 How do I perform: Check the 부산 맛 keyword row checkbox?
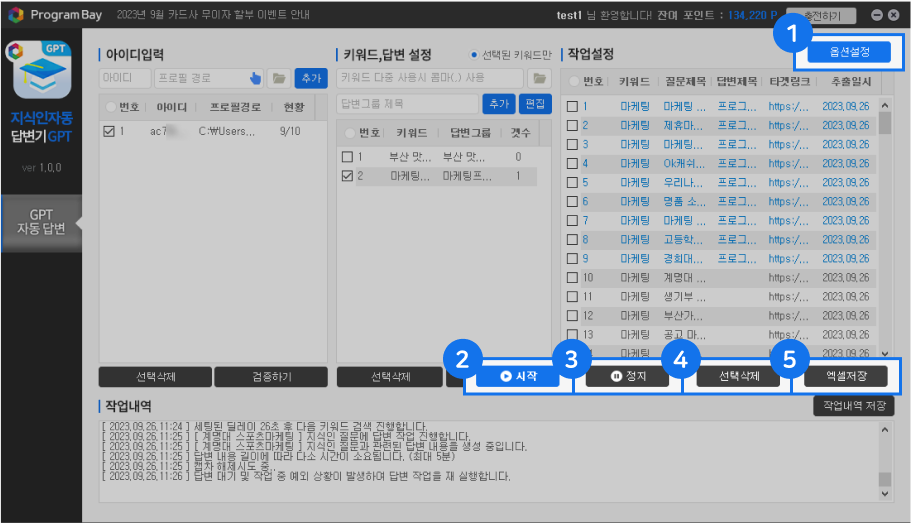pyautogui.click(x=347, y=157)
